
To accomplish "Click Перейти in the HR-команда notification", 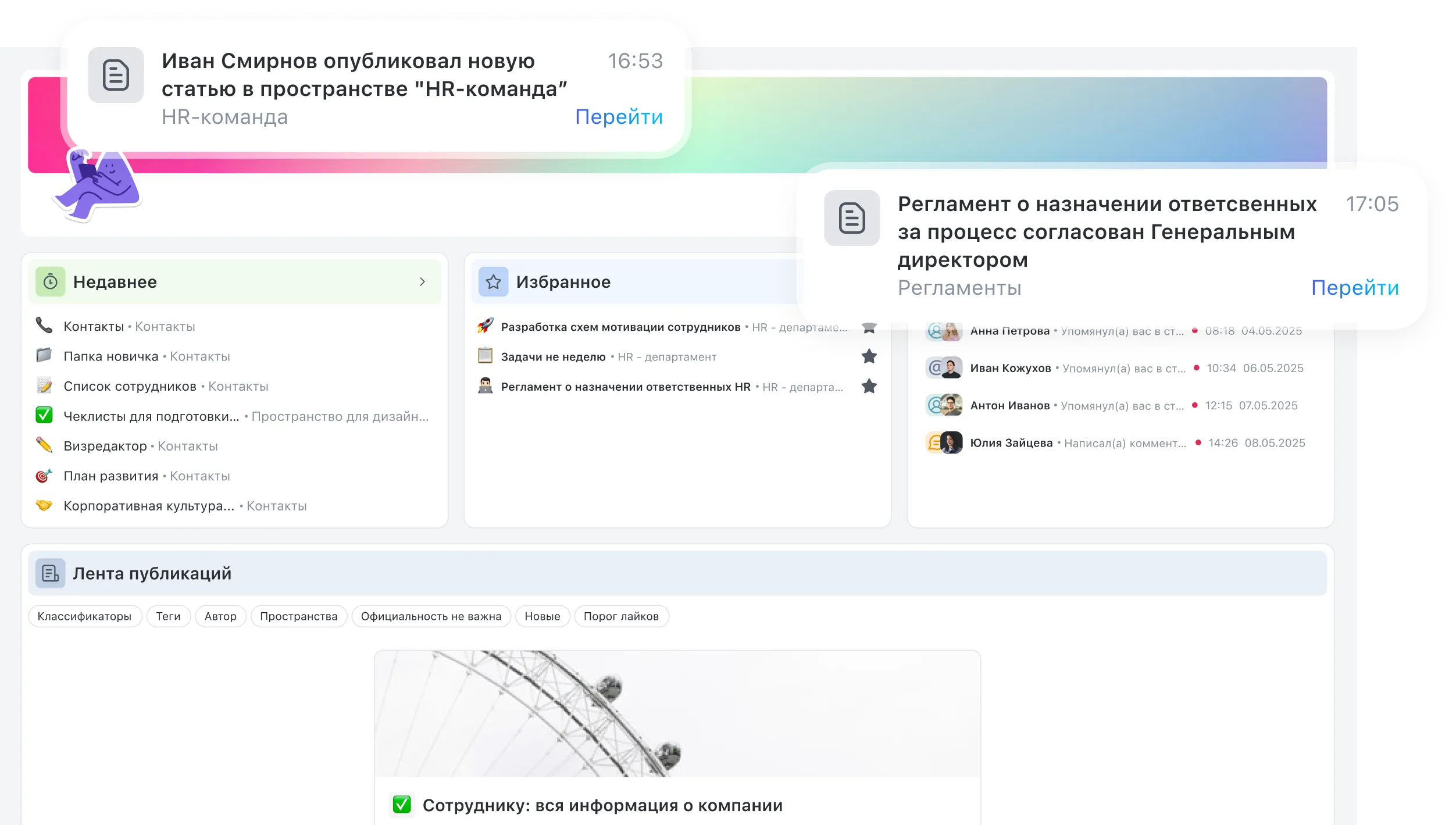I will pos(619,117).
